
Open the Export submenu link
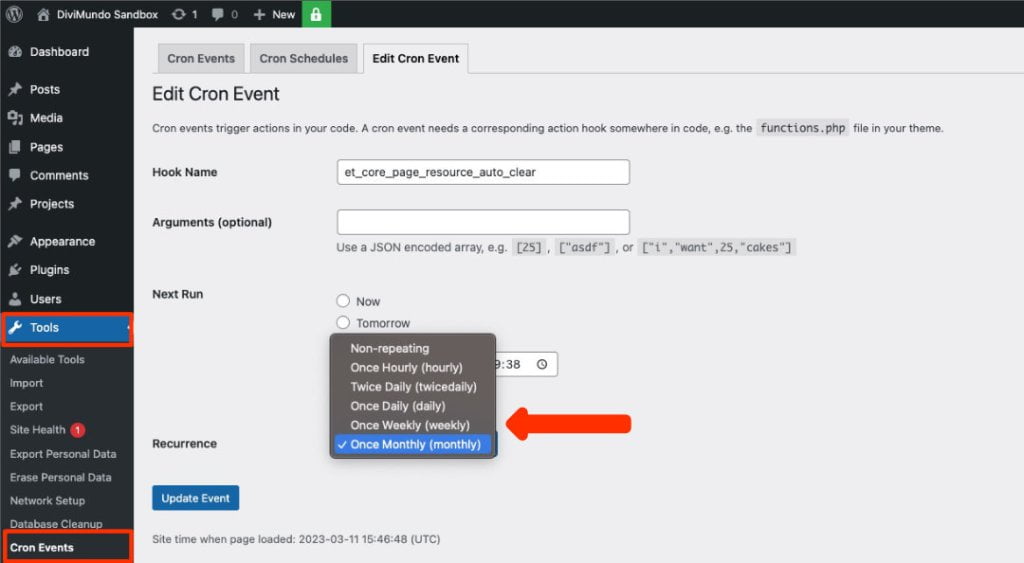pos(26,406)
